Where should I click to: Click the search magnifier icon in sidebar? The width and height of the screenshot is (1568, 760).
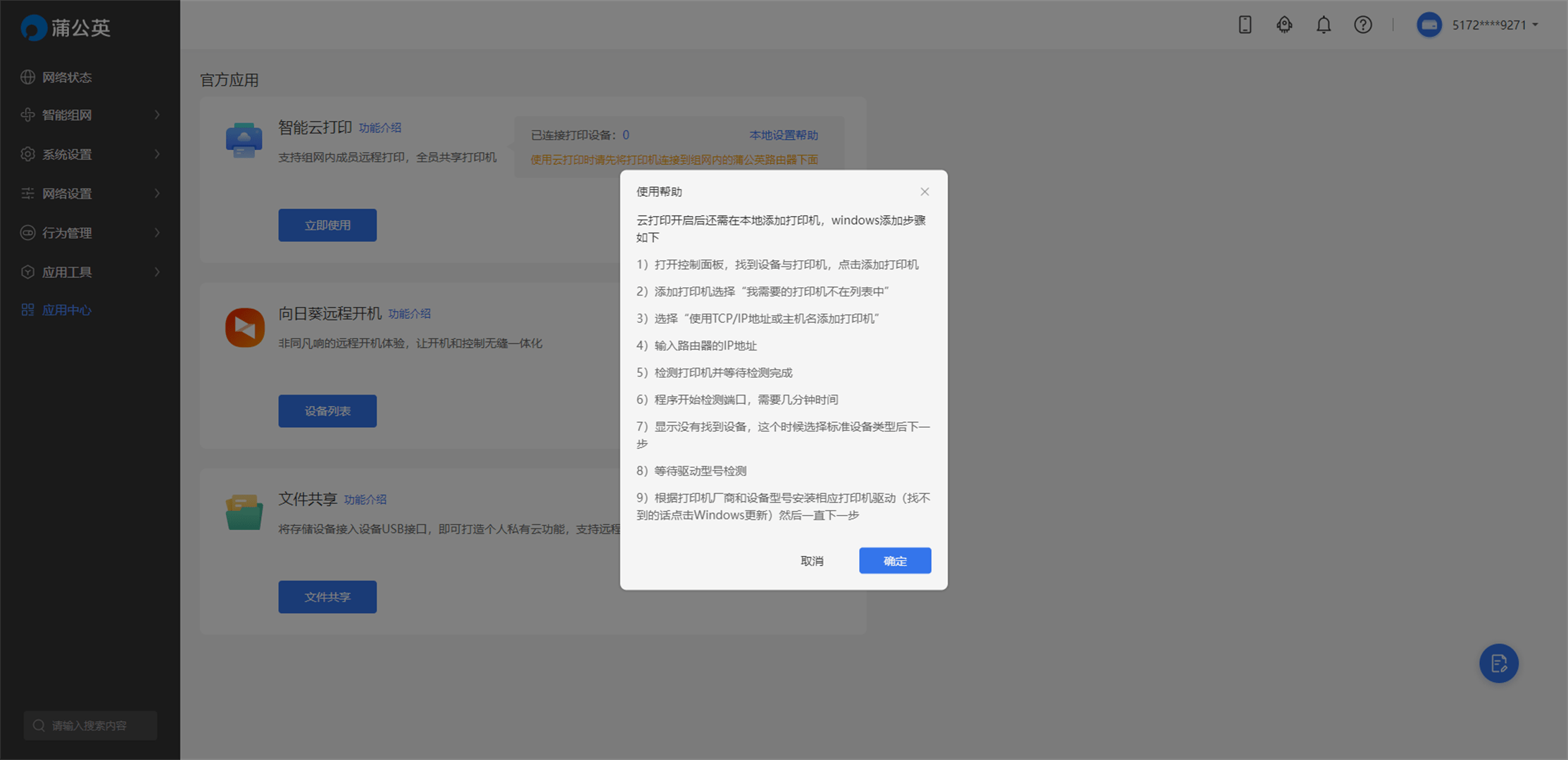click(39, 726)
